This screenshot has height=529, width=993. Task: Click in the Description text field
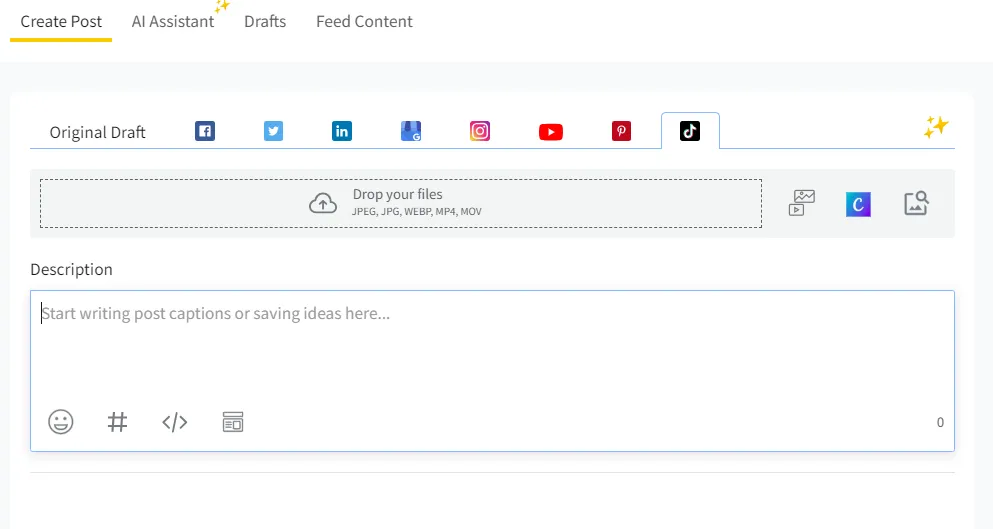[490, 345]
